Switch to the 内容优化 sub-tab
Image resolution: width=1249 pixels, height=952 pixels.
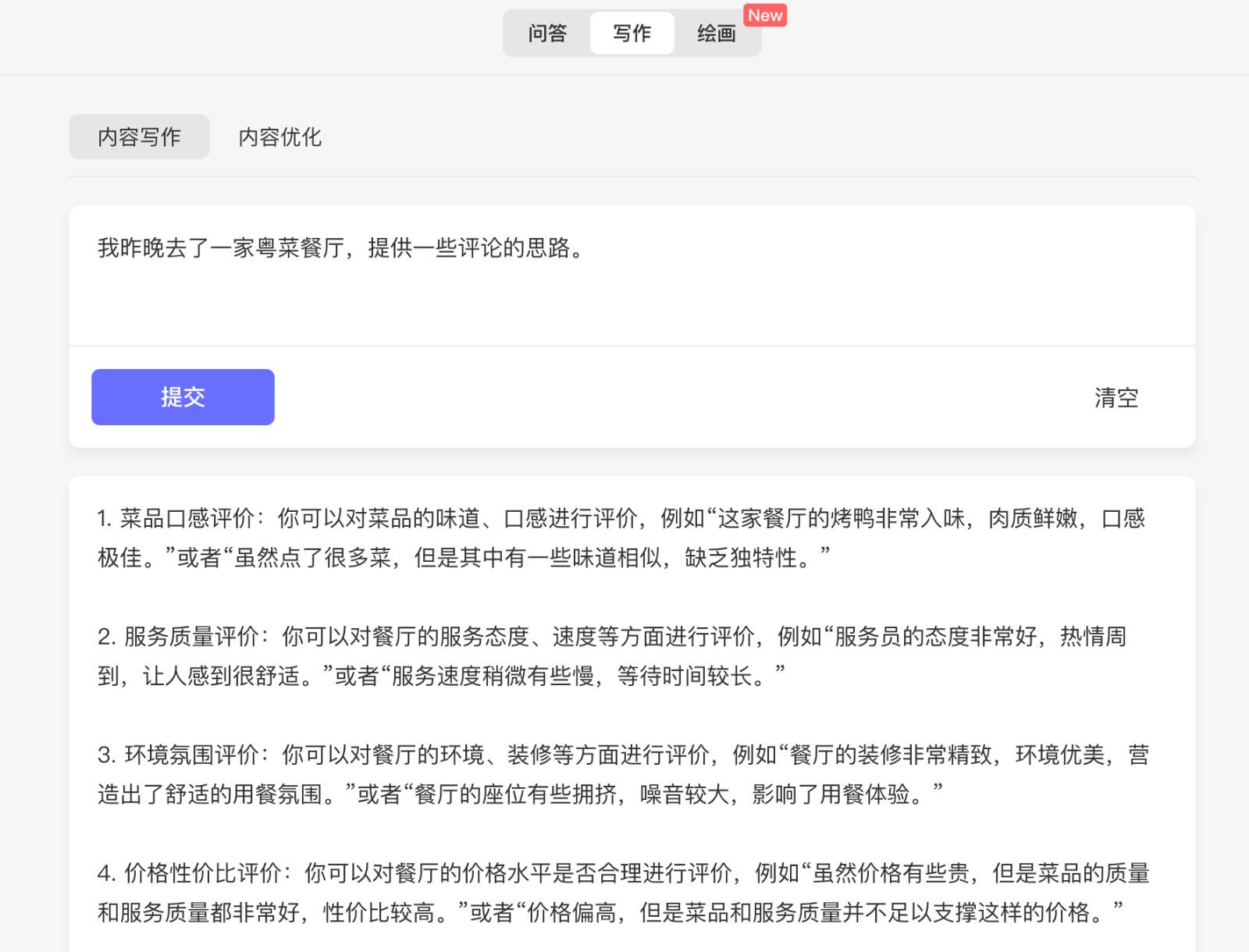tap(279, 137)
